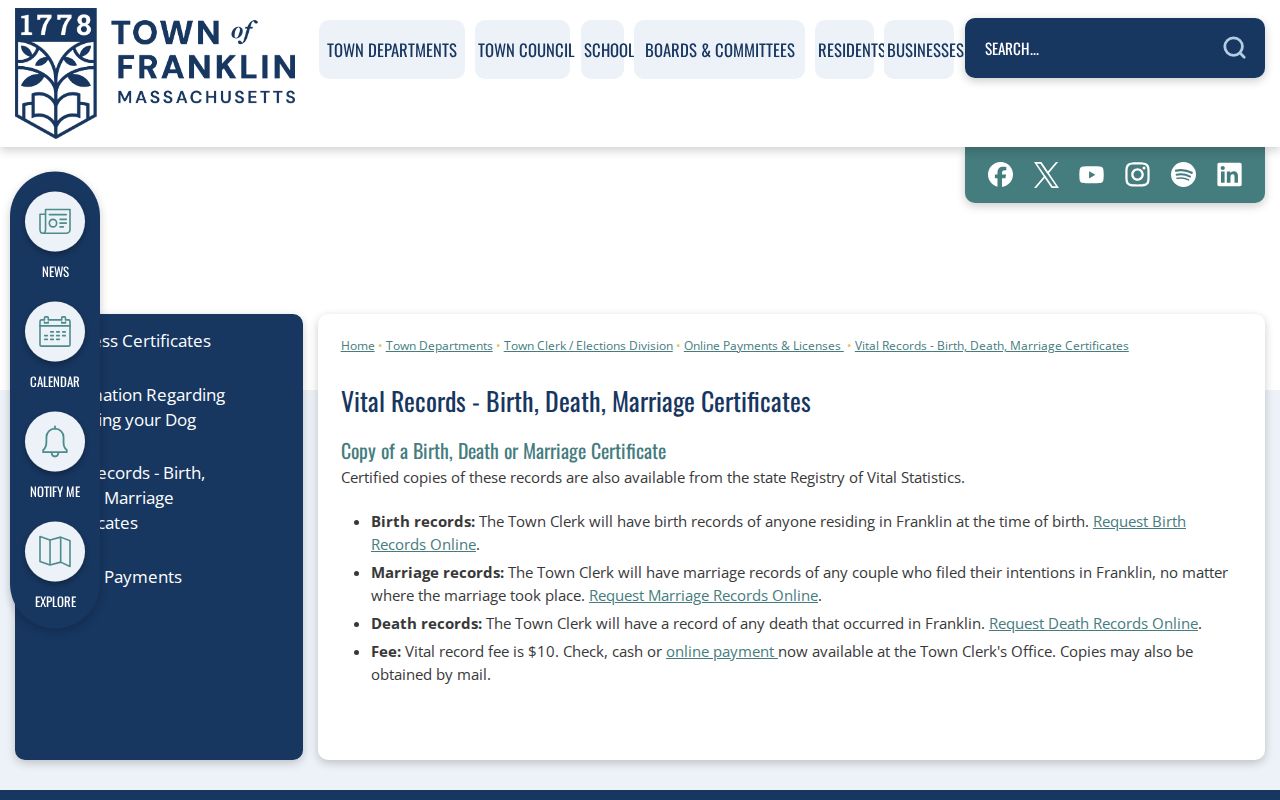The width and height of the screenshot is (1280, 800).
Task: Follow Request Birth Records Online link
Action: coord(1139,521)
